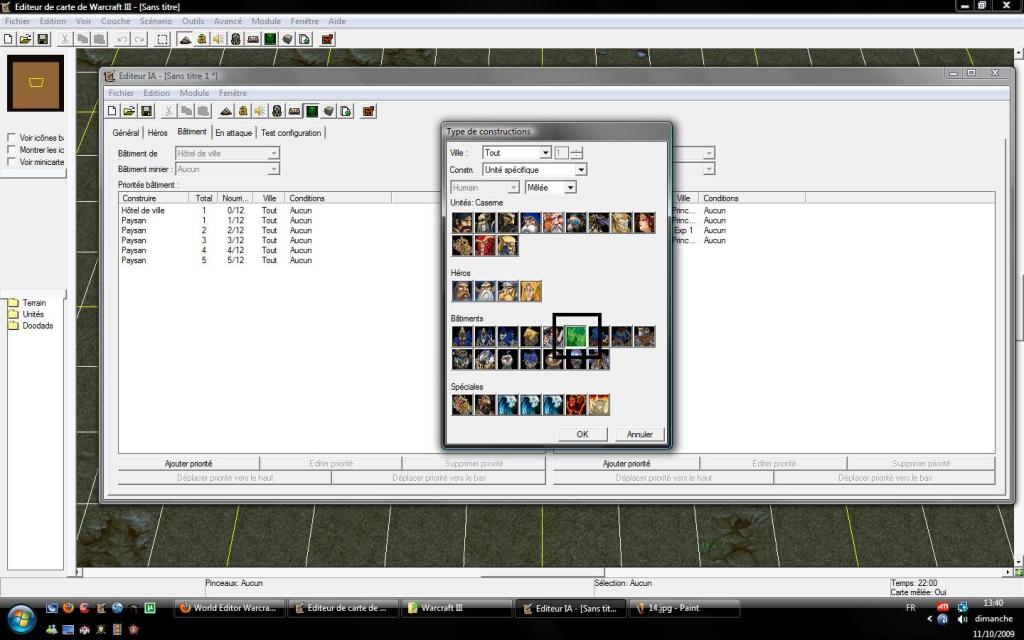The height and width of the screenshot is (640, 1024).
Task: Open Trigger editor from main map editor toolbar
Action: click(x=202, y=39)
